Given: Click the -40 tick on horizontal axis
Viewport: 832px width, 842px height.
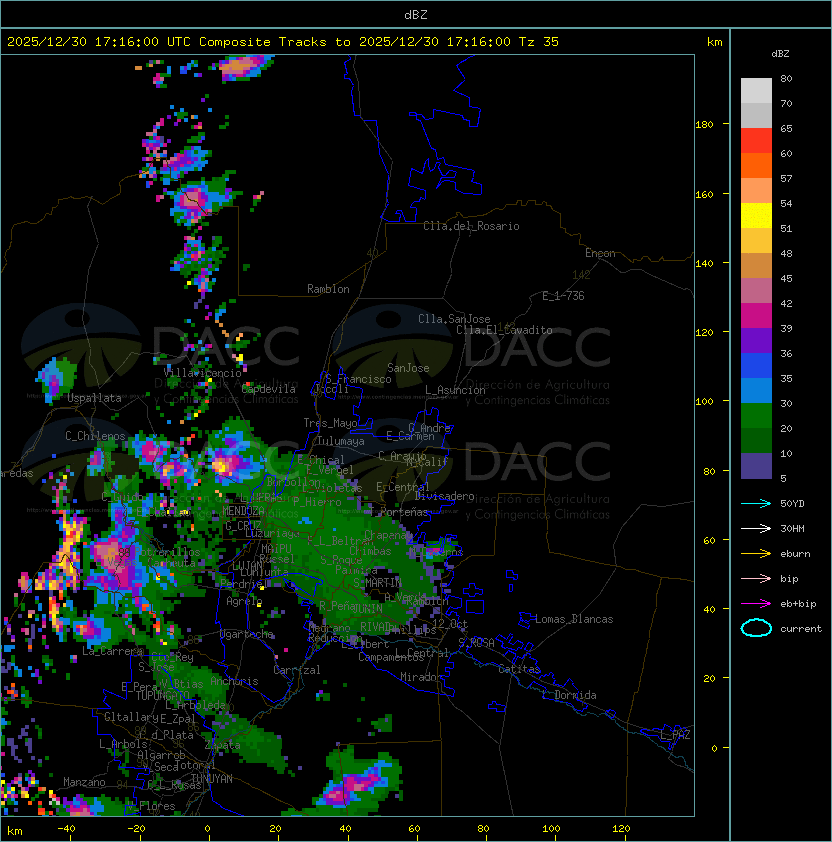Looking at the screenshot, I should [x=66, y=829].
